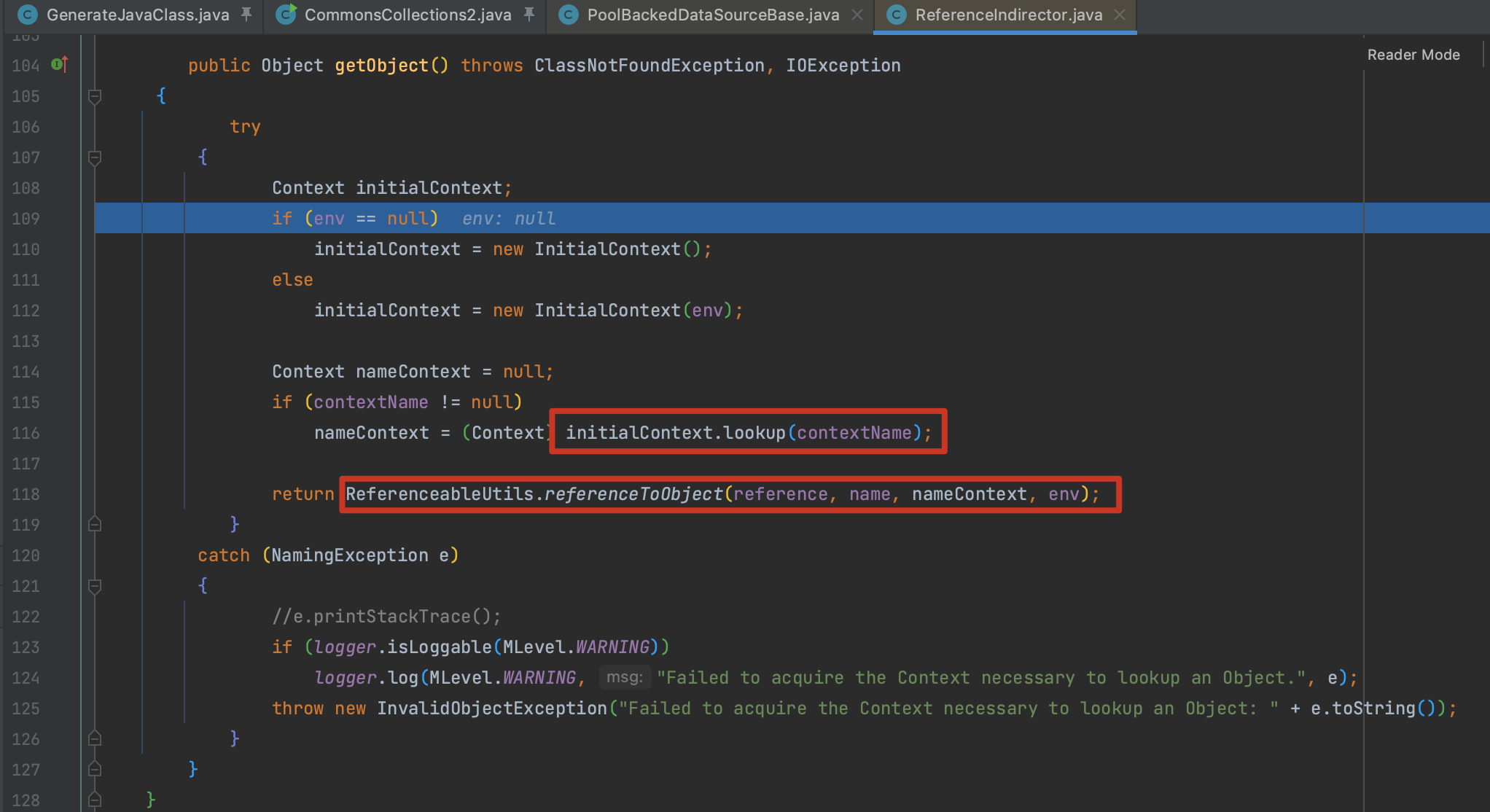Click isLoggable call on line 123
Screen dimensions: 1490x812
[440, 647]
